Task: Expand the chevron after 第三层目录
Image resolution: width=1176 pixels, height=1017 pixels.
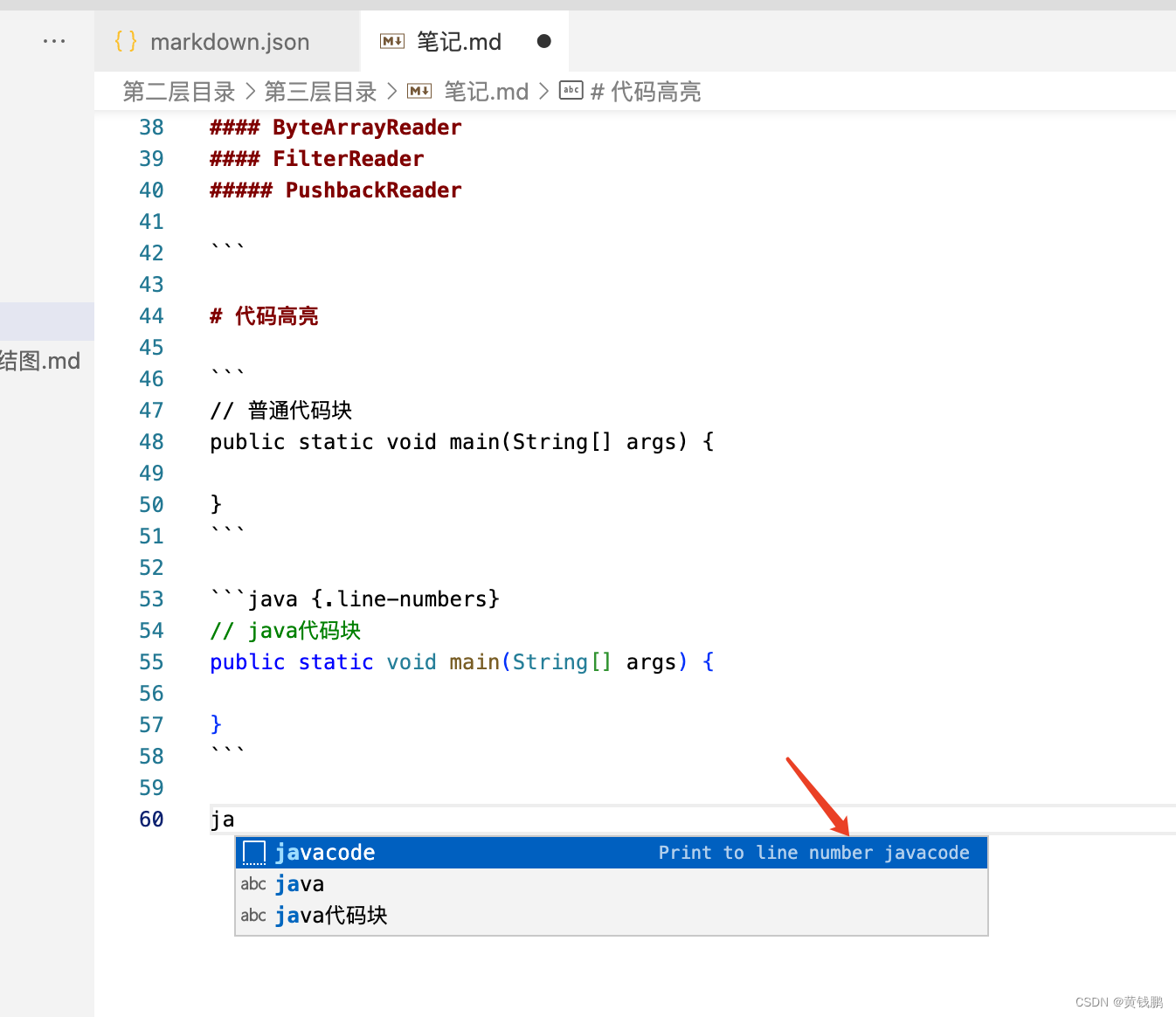Action: tap(391, 92)
